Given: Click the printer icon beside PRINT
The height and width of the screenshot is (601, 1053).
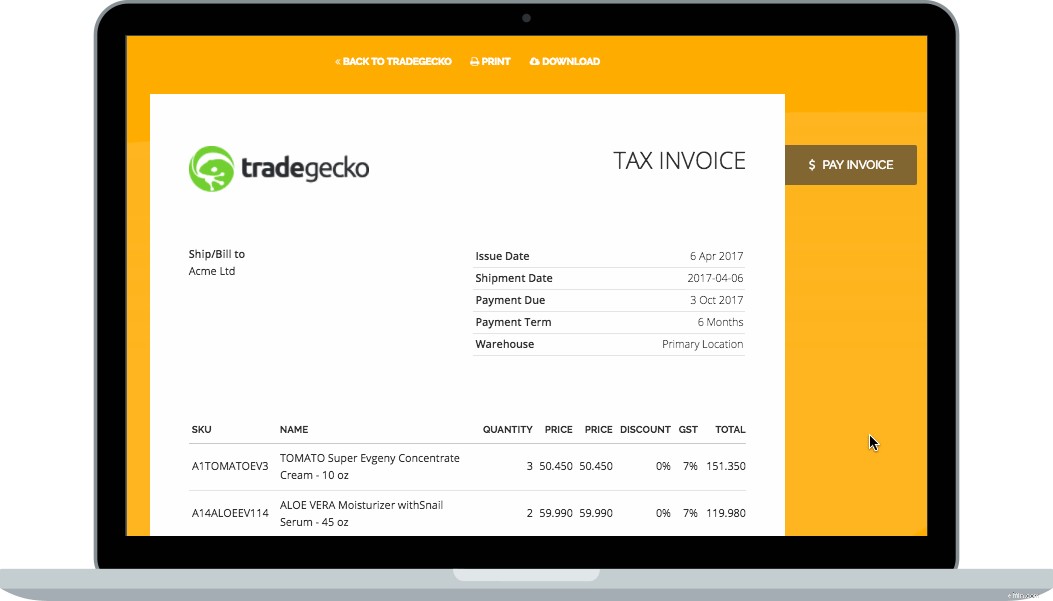Looking at the screenshot, I should (473, 61).
